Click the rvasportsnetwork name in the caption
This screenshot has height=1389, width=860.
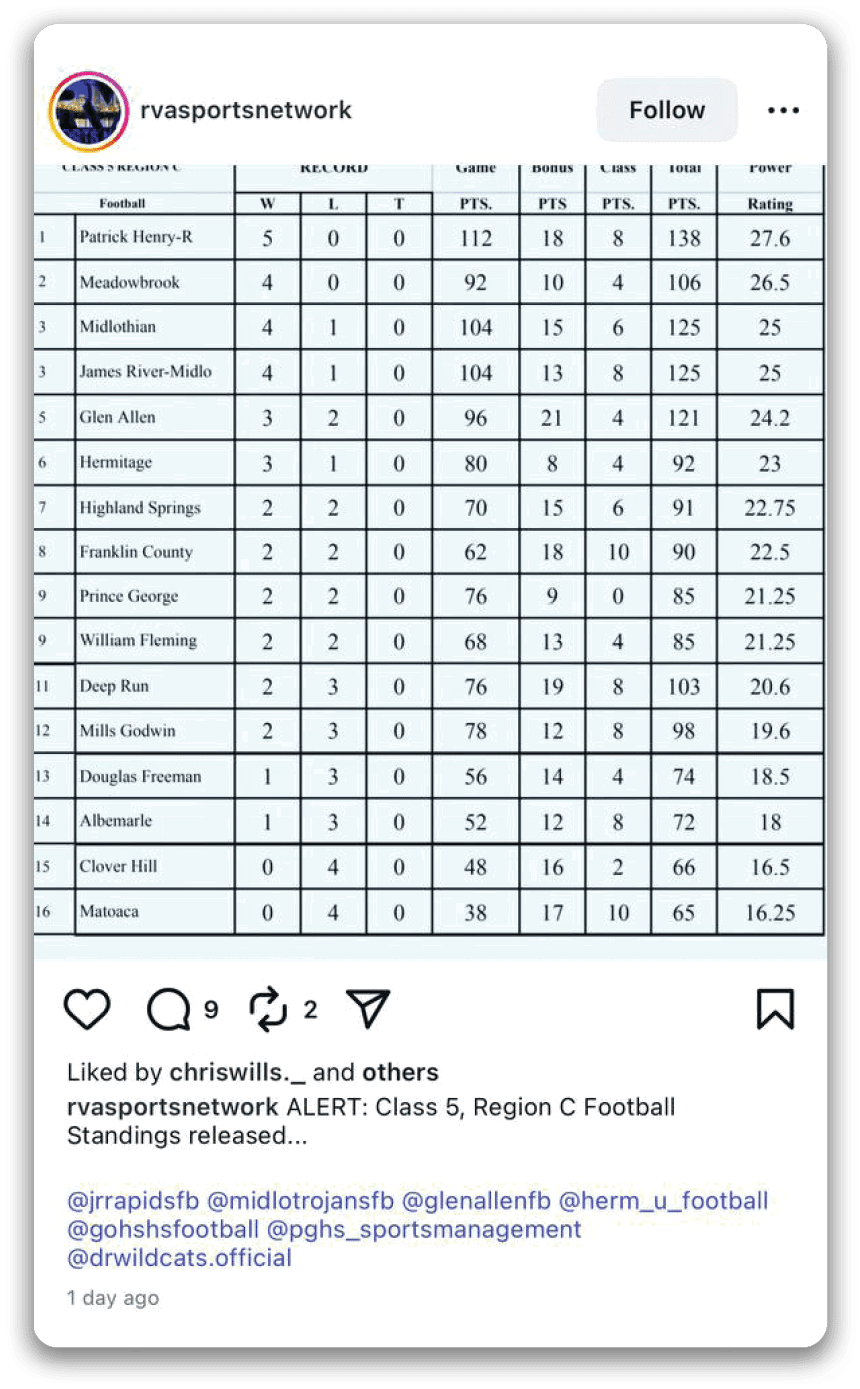(173, 1107)
